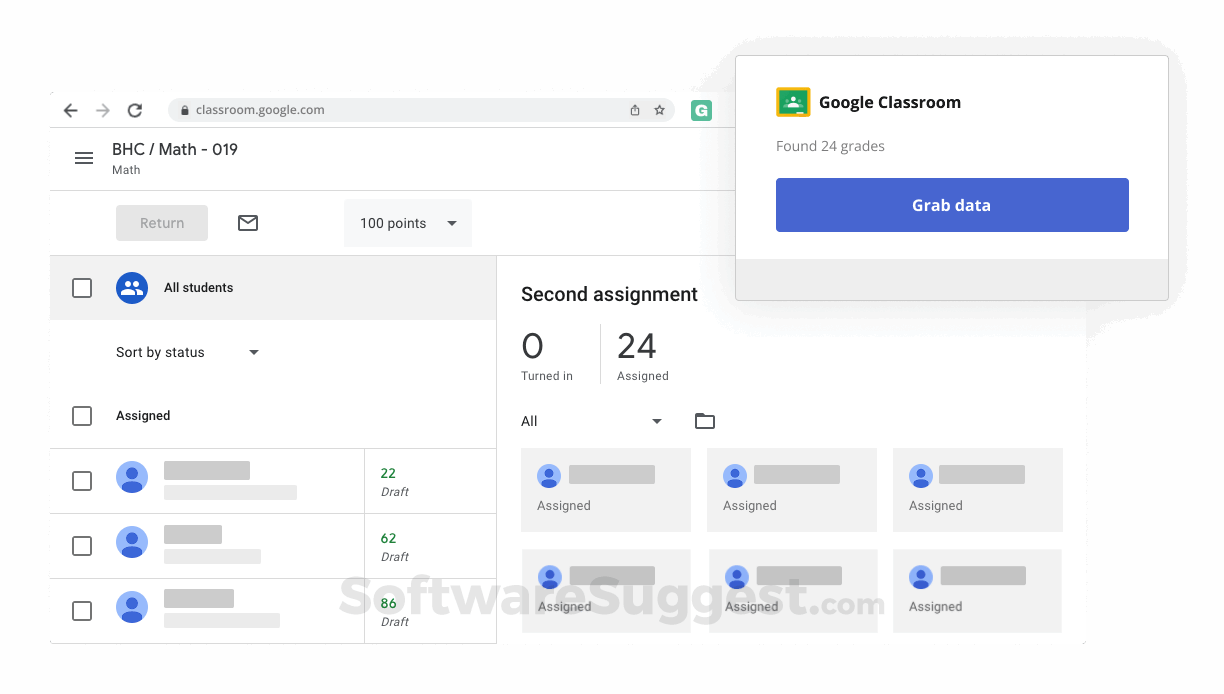Bookmark page with the star icon
This screenshot has height=694, width=1224.
pos(660,110)
